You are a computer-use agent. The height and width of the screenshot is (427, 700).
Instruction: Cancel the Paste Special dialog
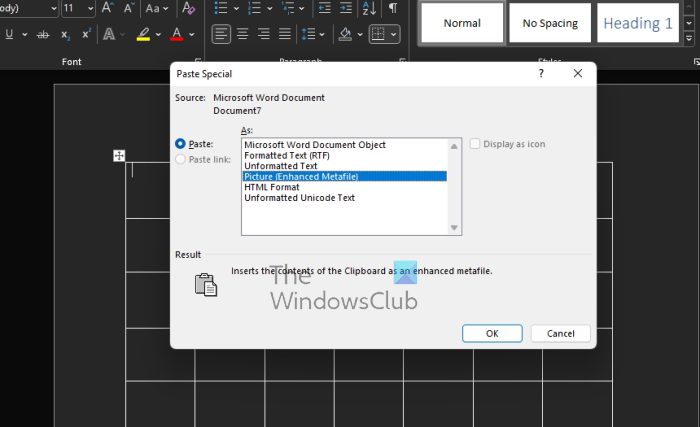click(x=561, y=333)
